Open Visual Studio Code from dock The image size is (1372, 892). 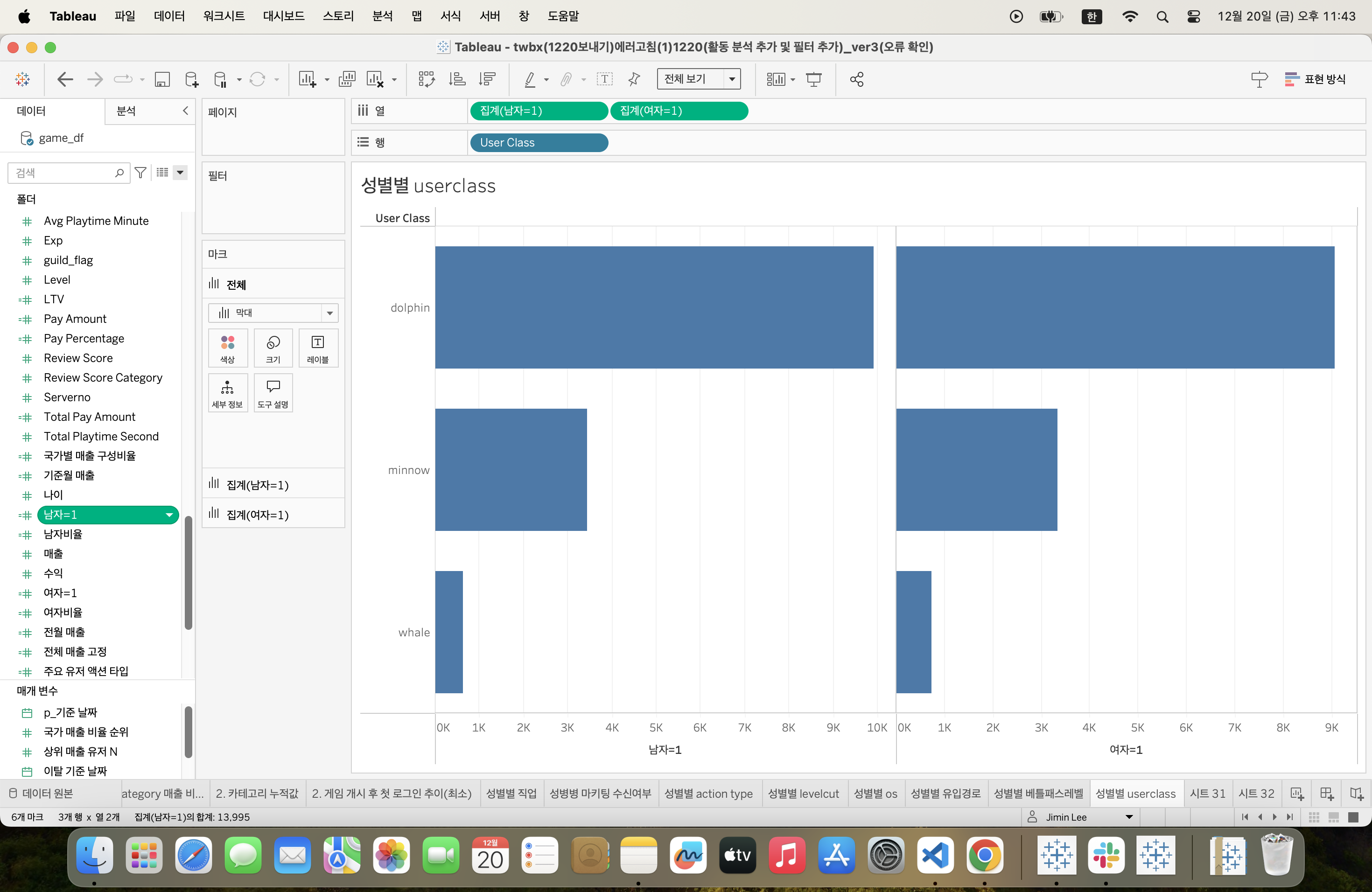coord(935,855)
